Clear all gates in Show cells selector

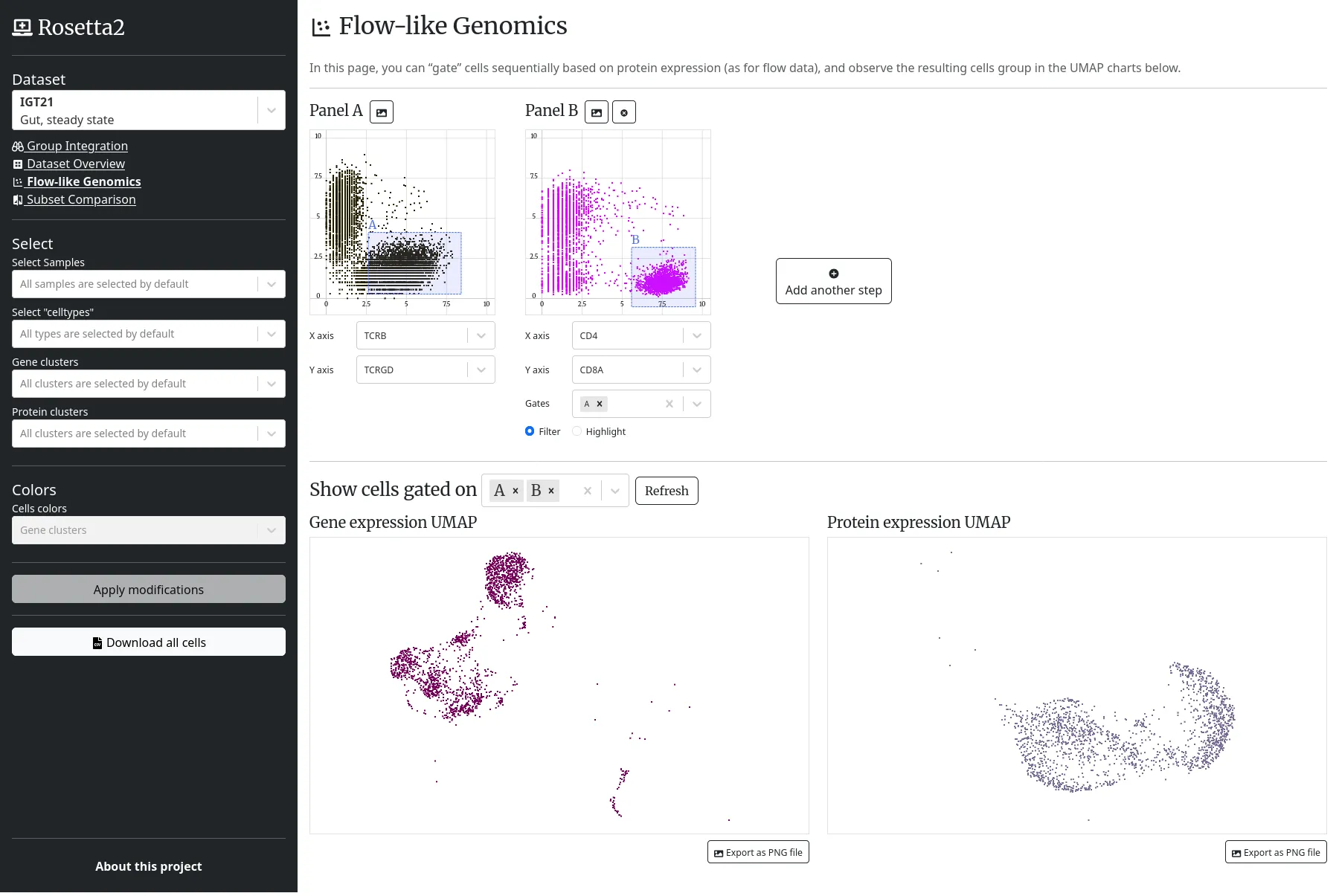click(588, 491)
